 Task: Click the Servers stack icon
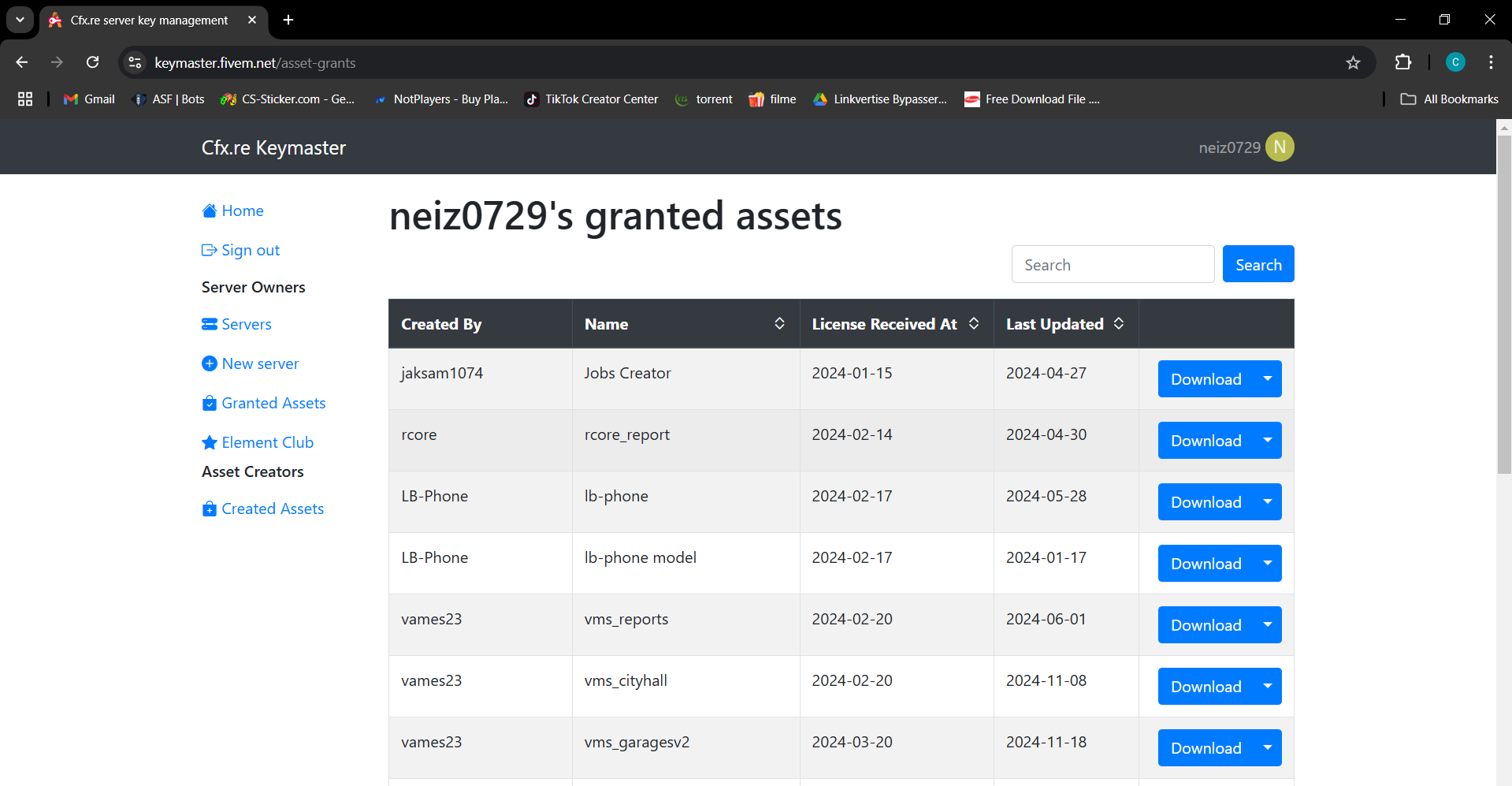tap(210, 324)
